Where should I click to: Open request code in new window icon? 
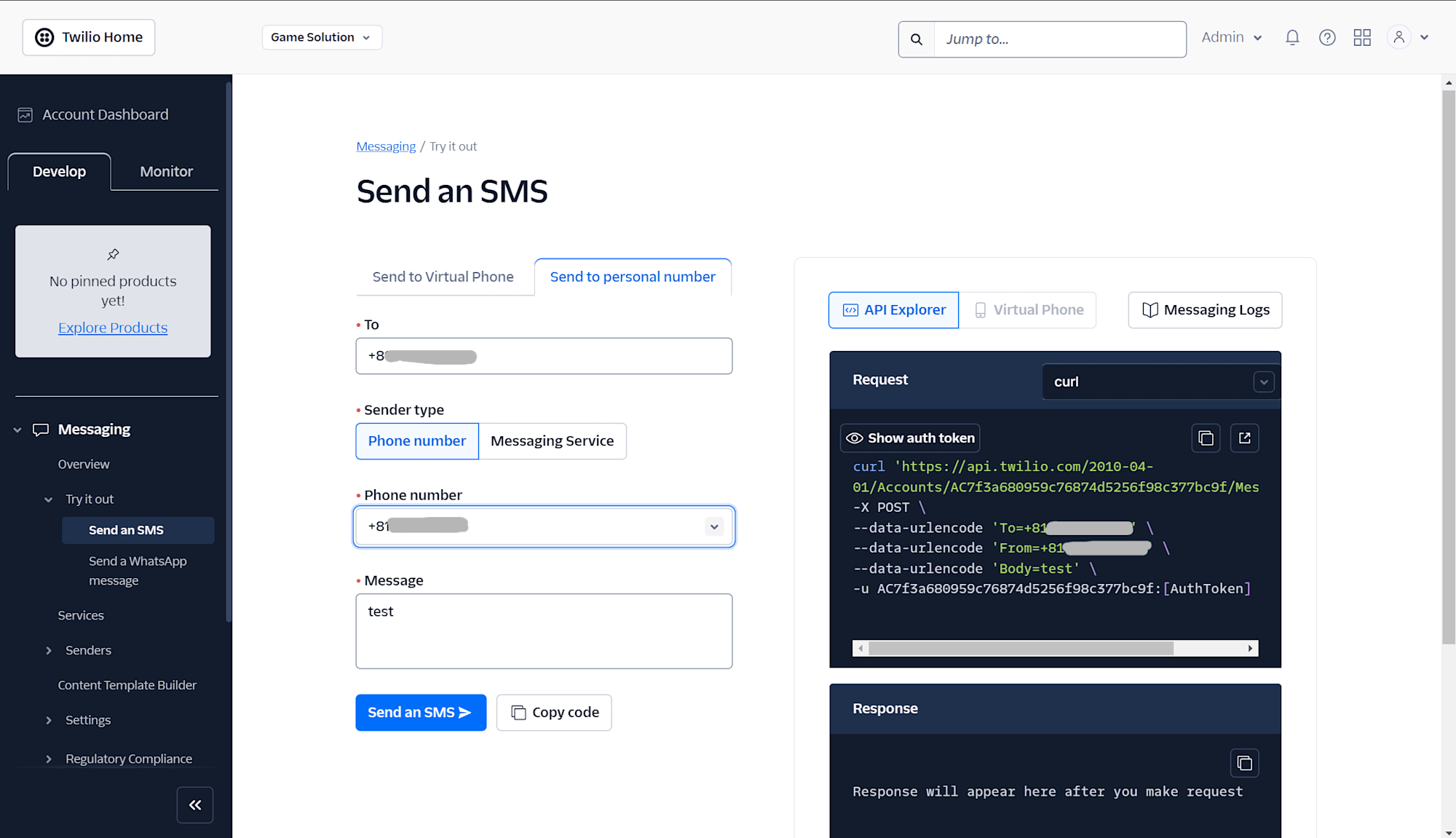pyautogui.click(x=1245, y=438)
